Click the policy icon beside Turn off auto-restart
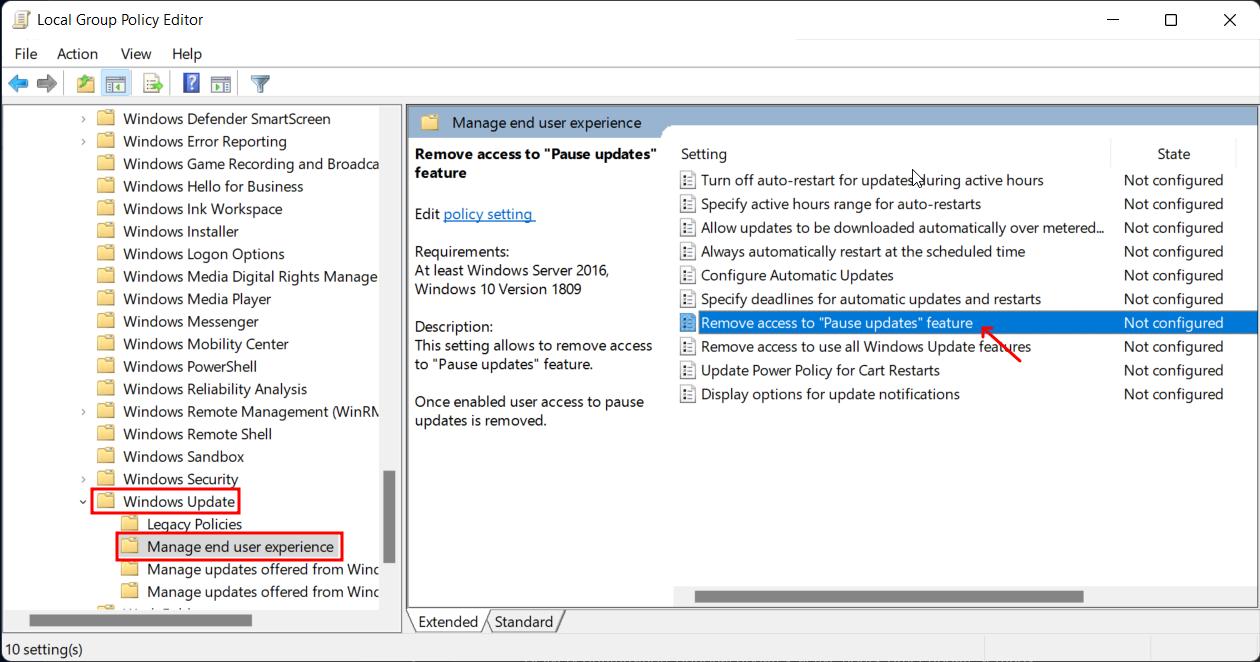This screenshot has width=1260, height=662. tap(688, 180)
